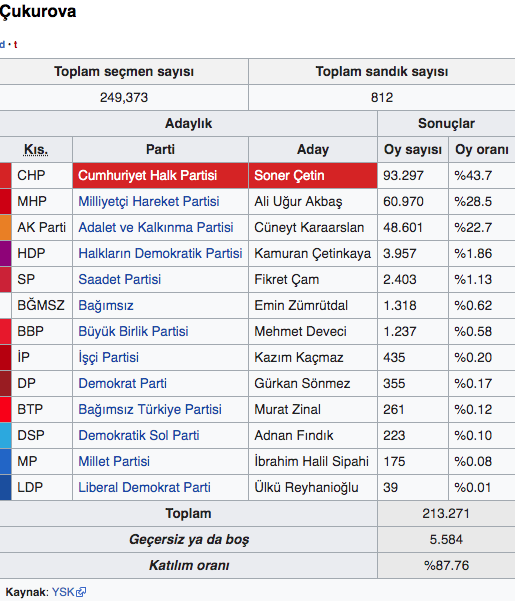Screen dimensions: 515x601
Task: Open the Millet Partisi link
Action: tap(114, 461)
